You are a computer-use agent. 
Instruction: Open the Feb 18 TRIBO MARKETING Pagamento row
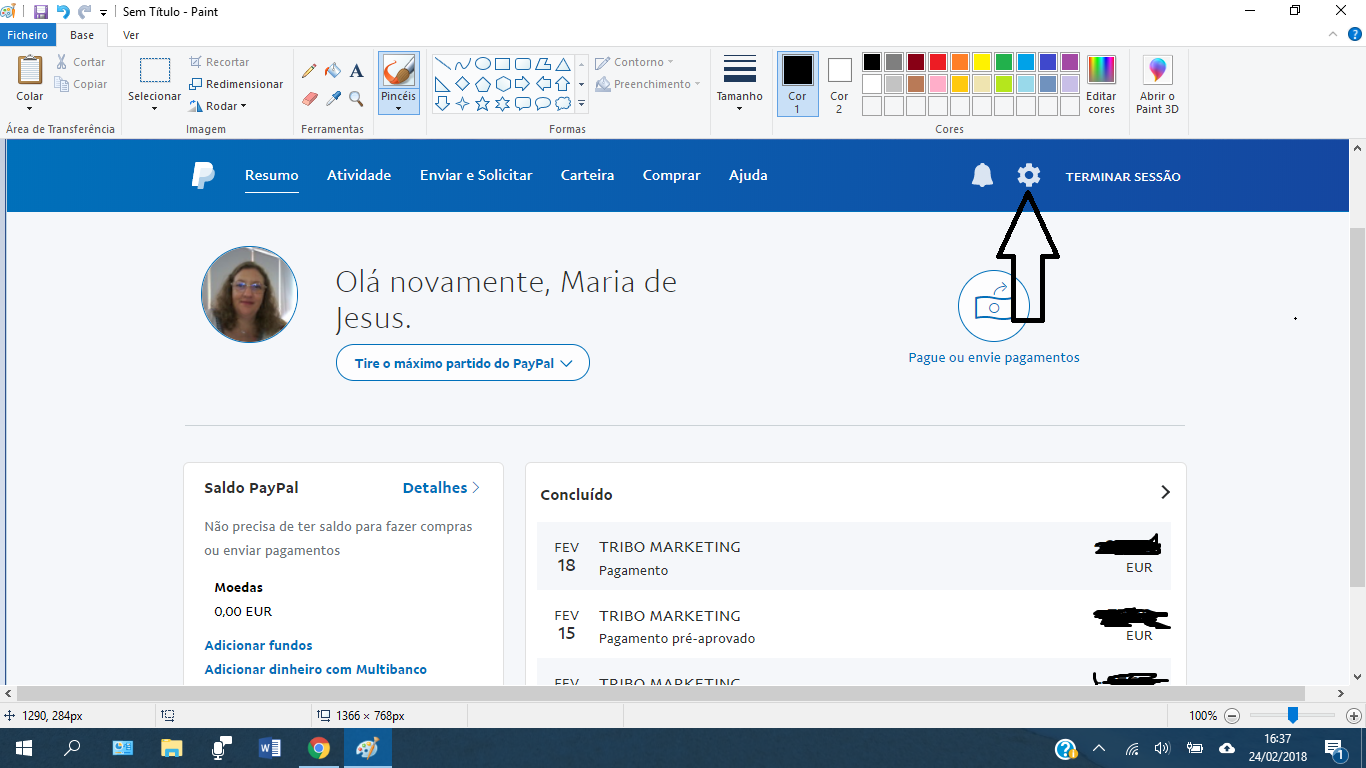(854, 556)
